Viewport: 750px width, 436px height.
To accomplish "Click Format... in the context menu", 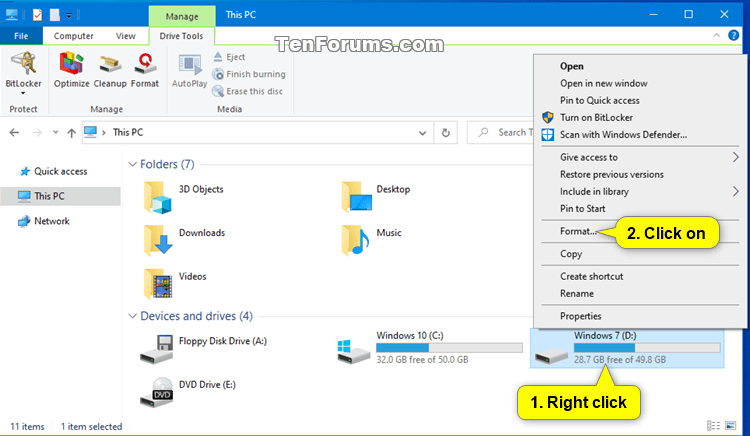I will click(578, 231).
